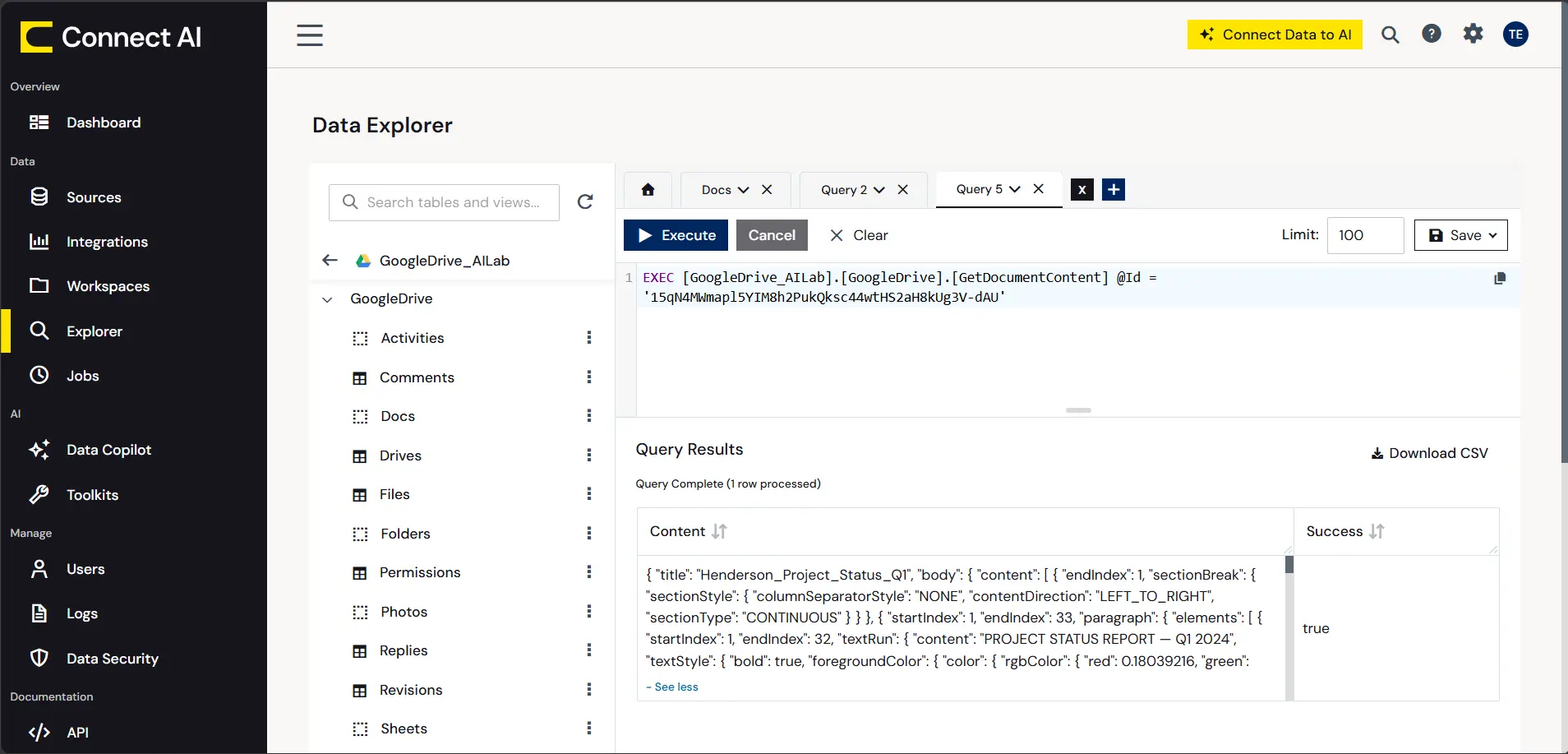Open the TE user avatar menu
1568x754 pixels.
click(1515, 34)
